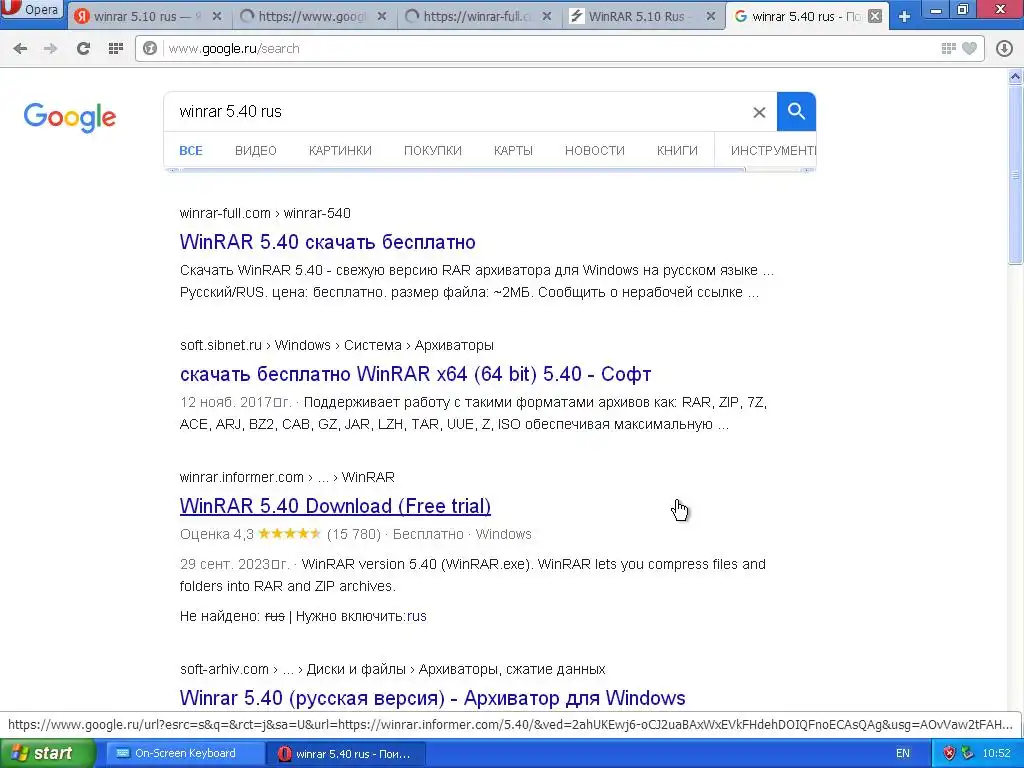Open WinRAR 5.40 скачать бесплатно result
Image resolution: width=1024 pixels, height=768 pixels.
coord(328,242)
